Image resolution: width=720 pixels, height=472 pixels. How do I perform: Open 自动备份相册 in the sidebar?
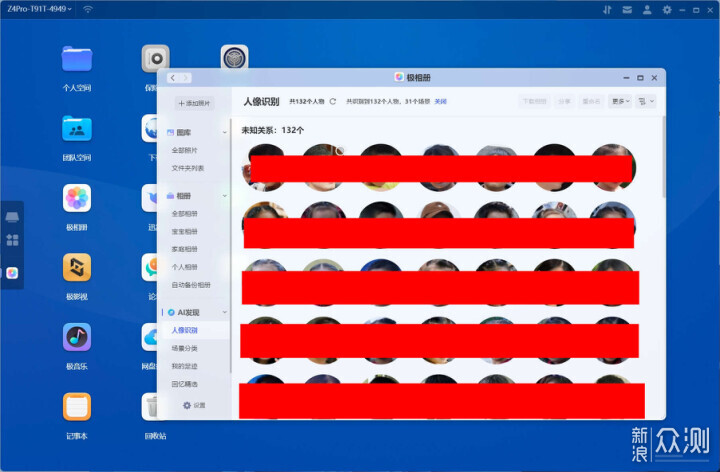coord(191,285)
